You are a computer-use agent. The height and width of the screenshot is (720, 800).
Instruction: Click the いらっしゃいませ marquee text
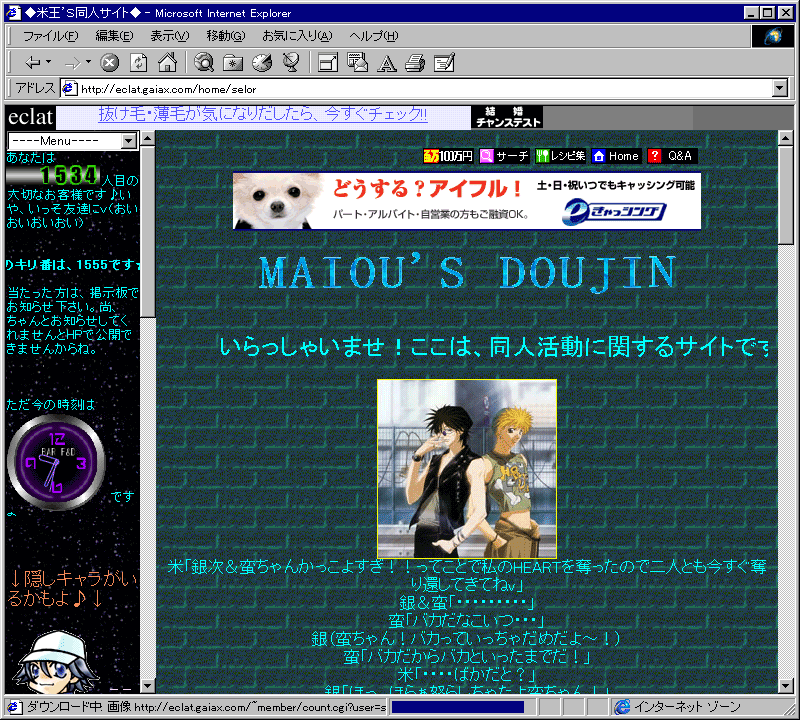494,347
